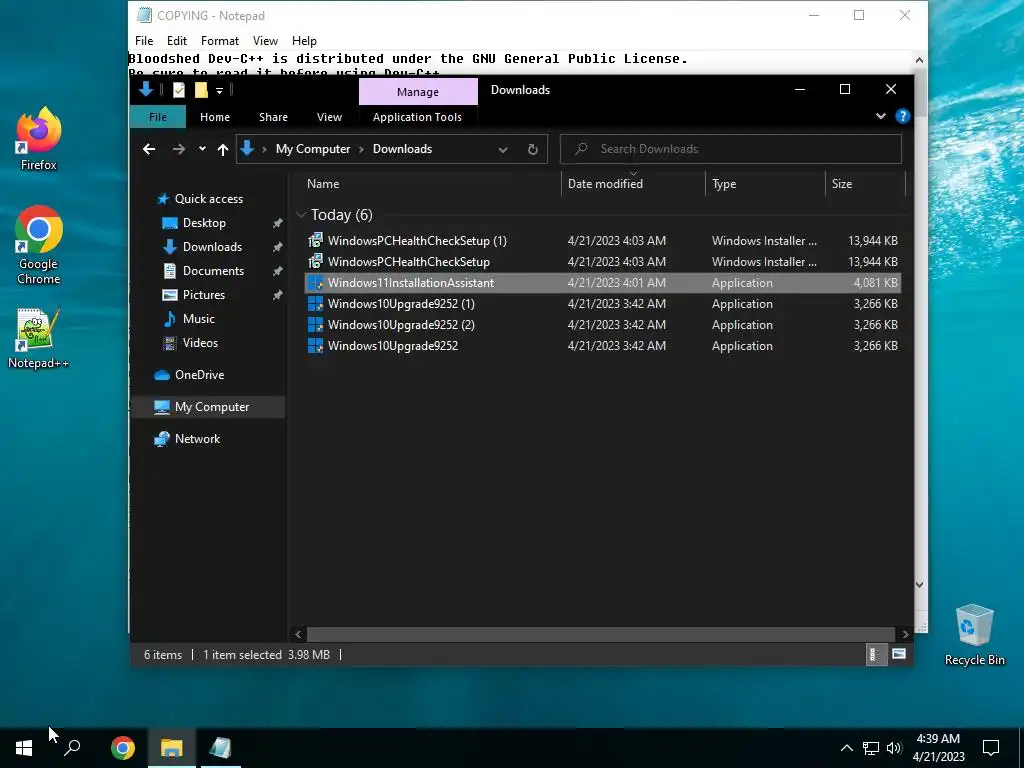This screenshot has width=1024, height=768.
Task: Go up one level with Up arrow
Action: 223,150
